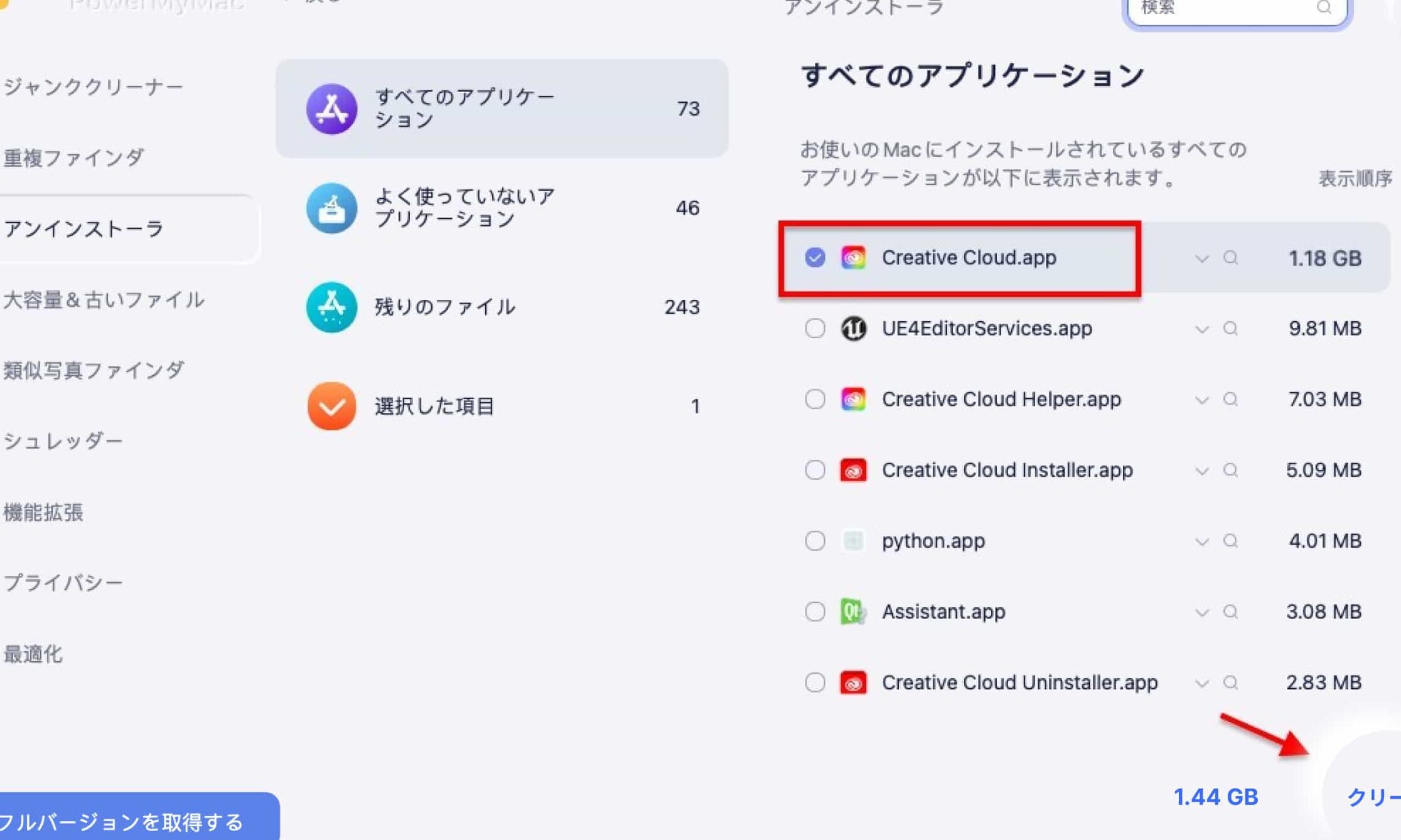This screenshot has width=1401, height=840.
Task: Click the 1.18 GB size value
Action: point(1325,258)
